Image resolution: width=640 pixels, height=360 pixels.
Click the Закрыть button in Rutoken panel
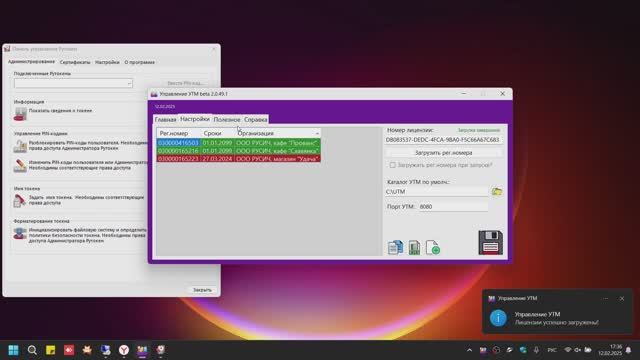point(202,290)
